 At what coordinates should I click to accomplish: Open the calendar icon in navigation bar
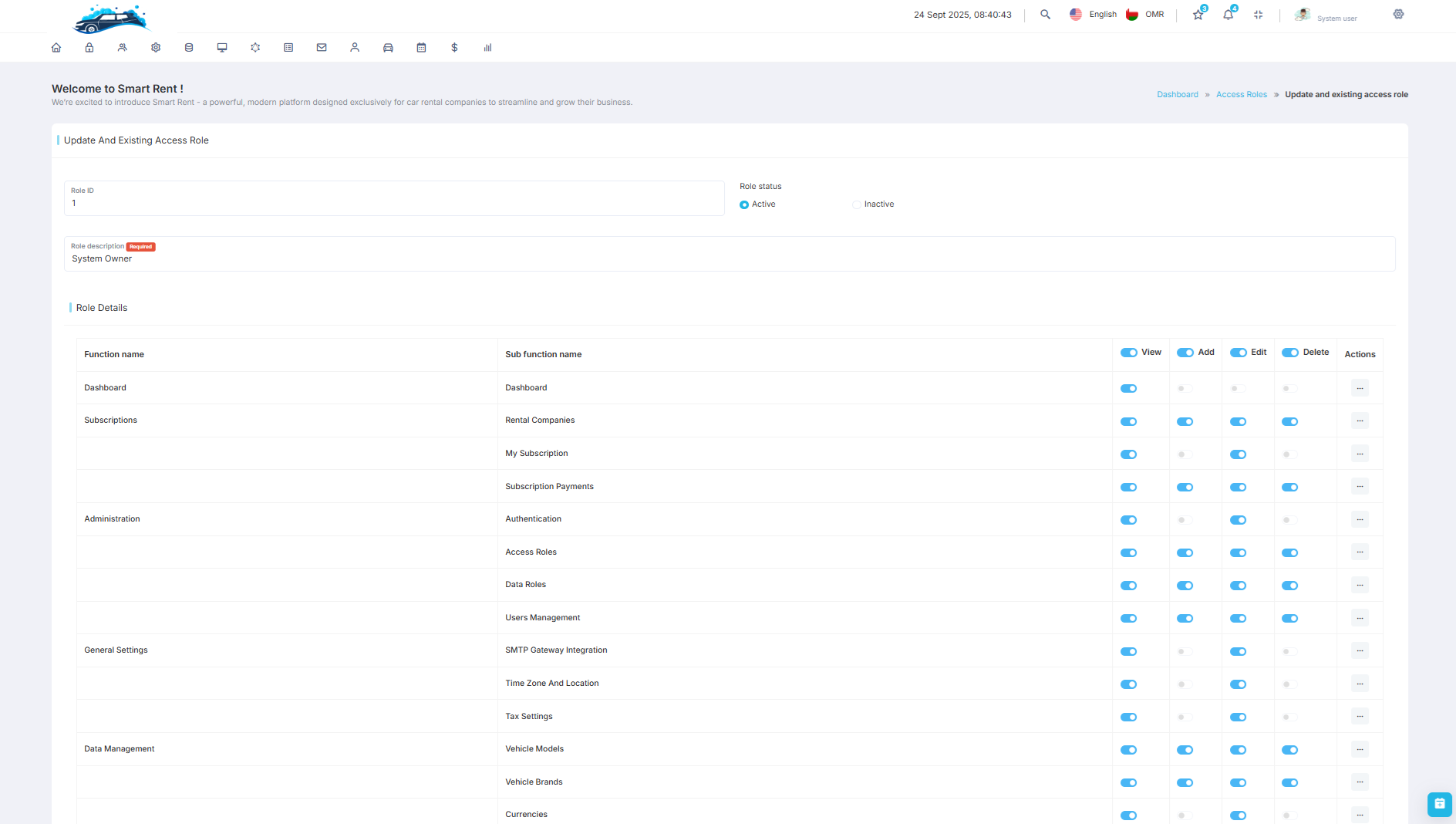(421, 48)
